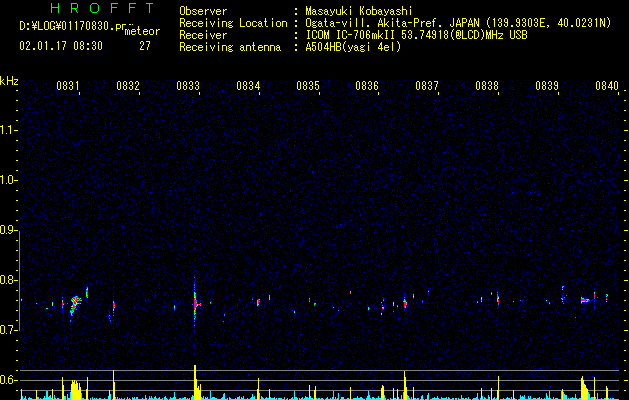This screenshot has height=400, width=629.
Task: Click the tallest yellow power spike at 0833
Action: (195, 381)
